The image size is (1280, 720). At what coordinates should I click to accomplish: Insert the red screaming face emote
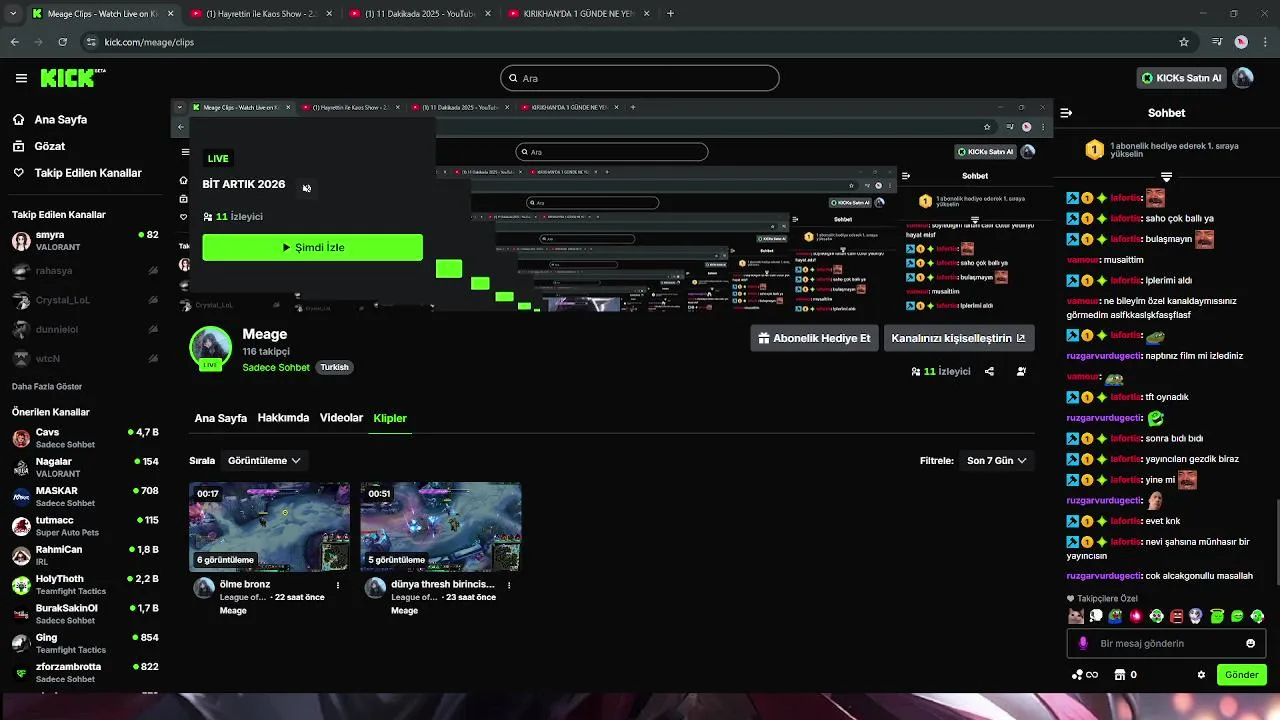tap(1176, 616)
